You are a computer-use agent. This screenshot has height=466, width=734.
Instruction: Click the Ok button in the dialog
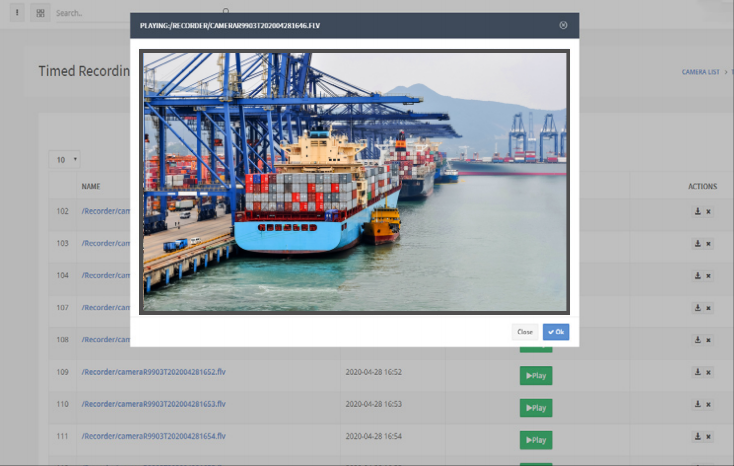556,331
